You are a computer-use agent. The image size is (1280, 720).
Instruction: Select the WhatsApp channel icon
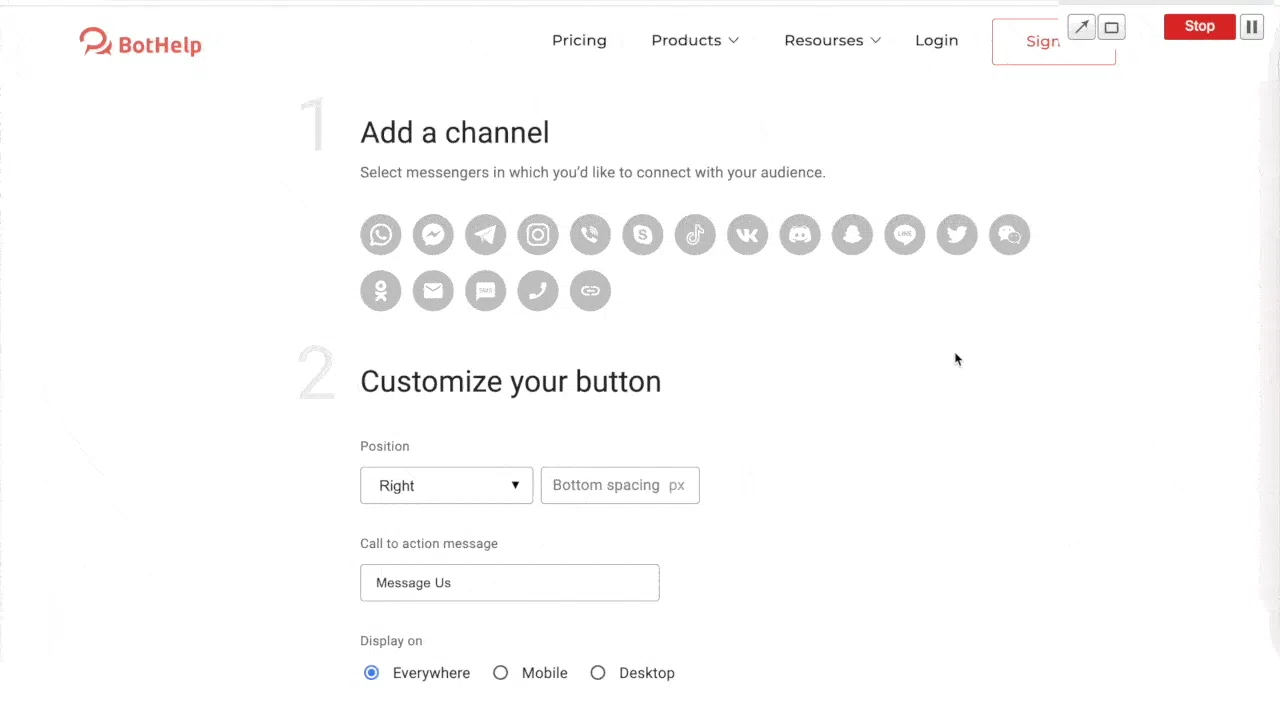point(381,235)
